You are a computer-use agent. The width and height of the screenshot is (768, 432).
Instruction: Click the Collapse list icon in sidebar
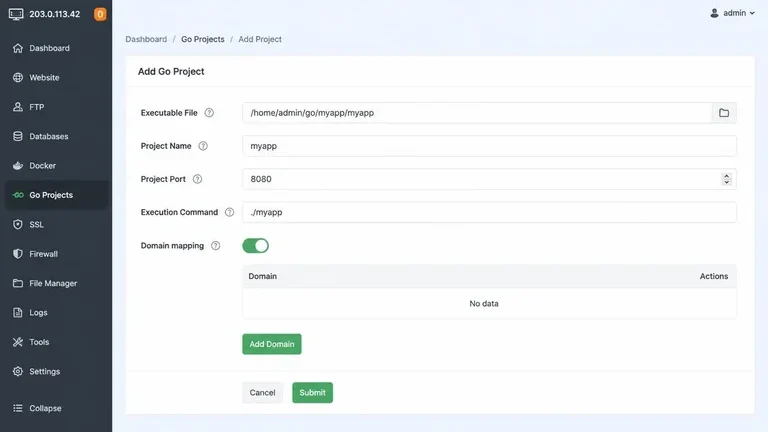click(x=18, y=408)
